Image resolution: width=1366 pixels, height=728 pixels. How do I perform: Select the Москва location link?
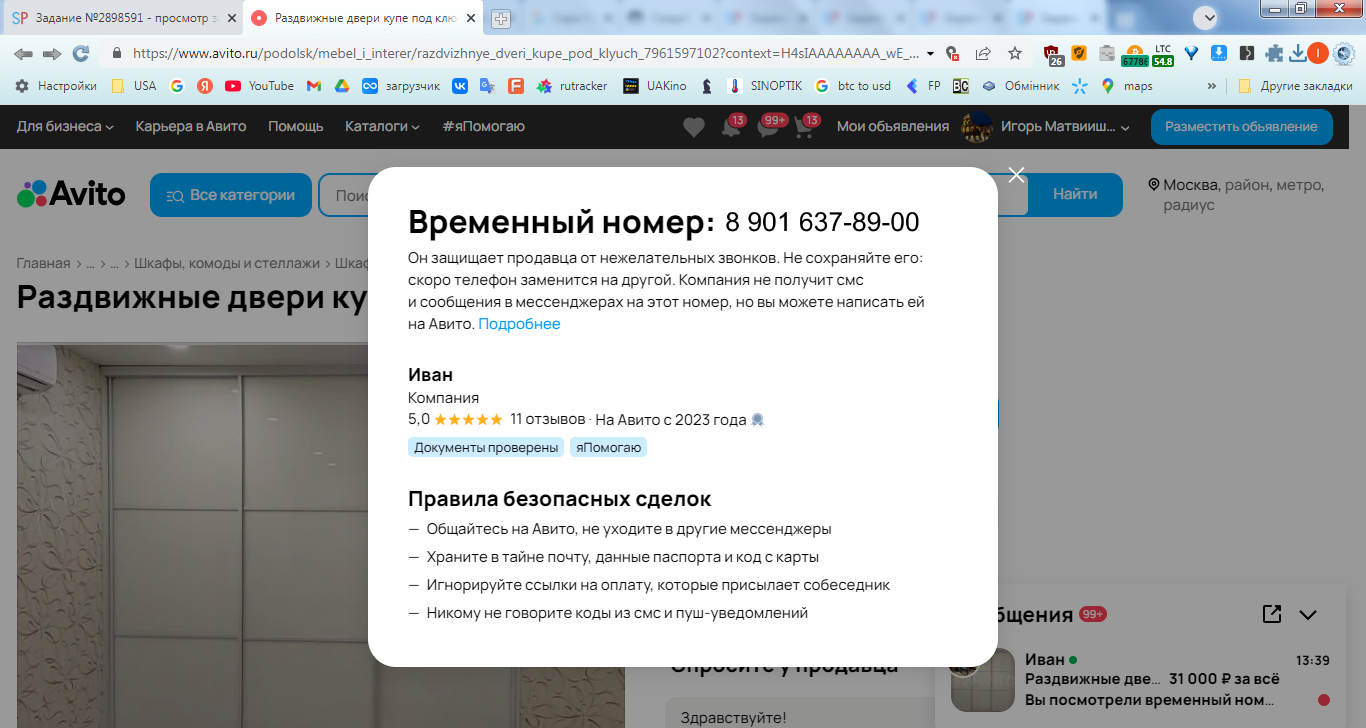pyautogui.click(x=1190, y=185)
